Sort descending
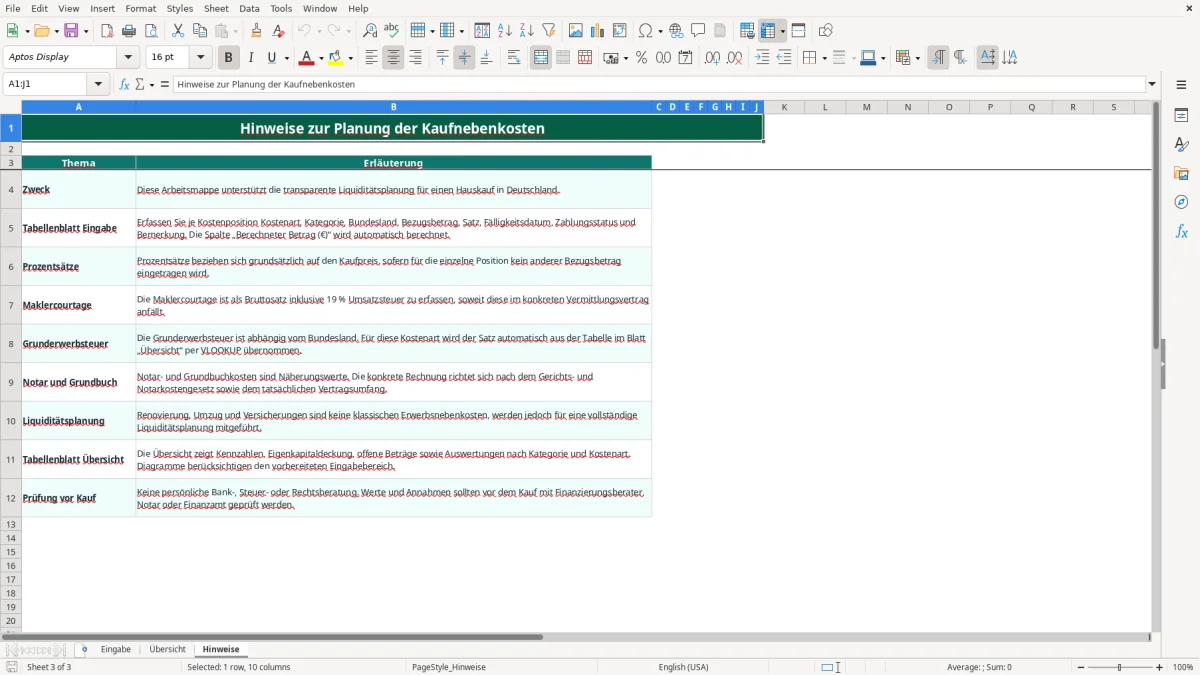The image size is (1200, 675). (x=527, y=31)
